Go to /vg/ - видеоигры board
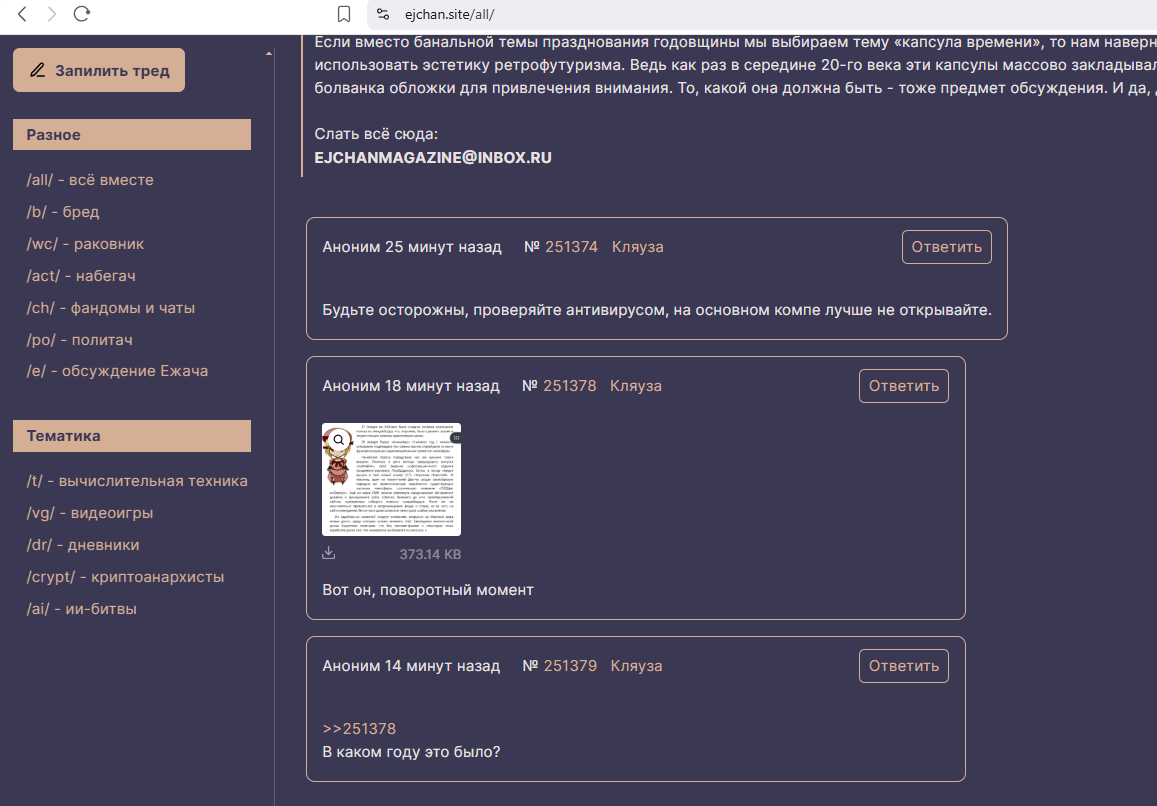Image resolution: width=1157 pixels, height=806 pixels. point(90,513)
